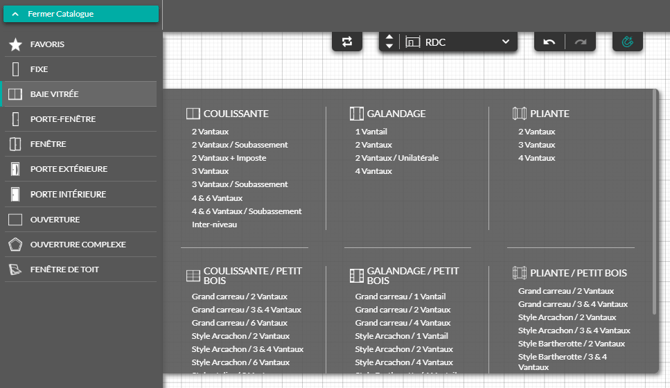This screenshot has width=670, height=388.
Task: Click the redo arrow
Action: tap(580, 42)
